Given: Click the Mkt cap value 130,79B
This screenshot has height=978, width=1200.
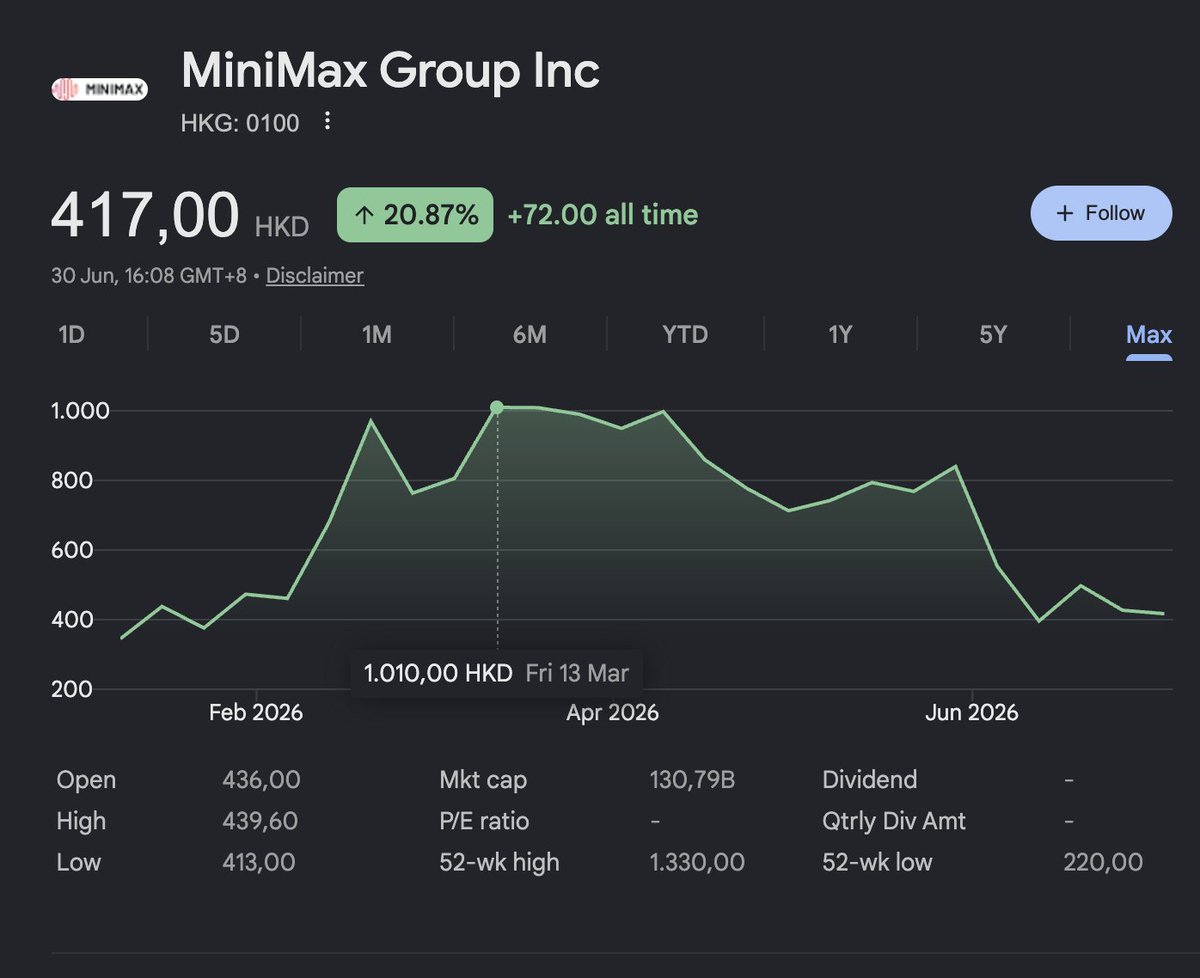Looking at the screenshot, I should pos(692,780).
